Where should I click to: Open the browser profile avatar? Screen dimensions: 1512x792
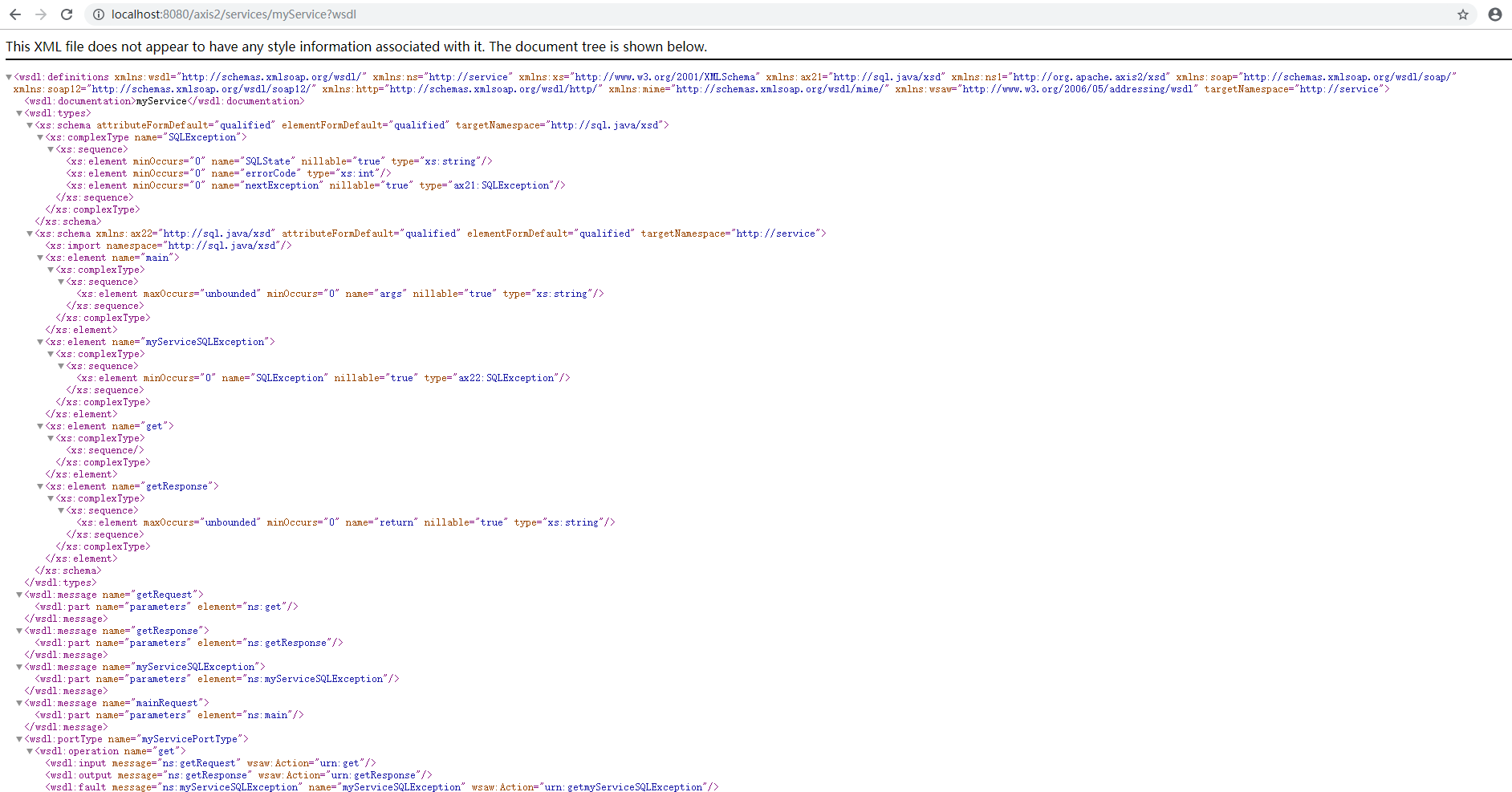tap(1494, 14)
